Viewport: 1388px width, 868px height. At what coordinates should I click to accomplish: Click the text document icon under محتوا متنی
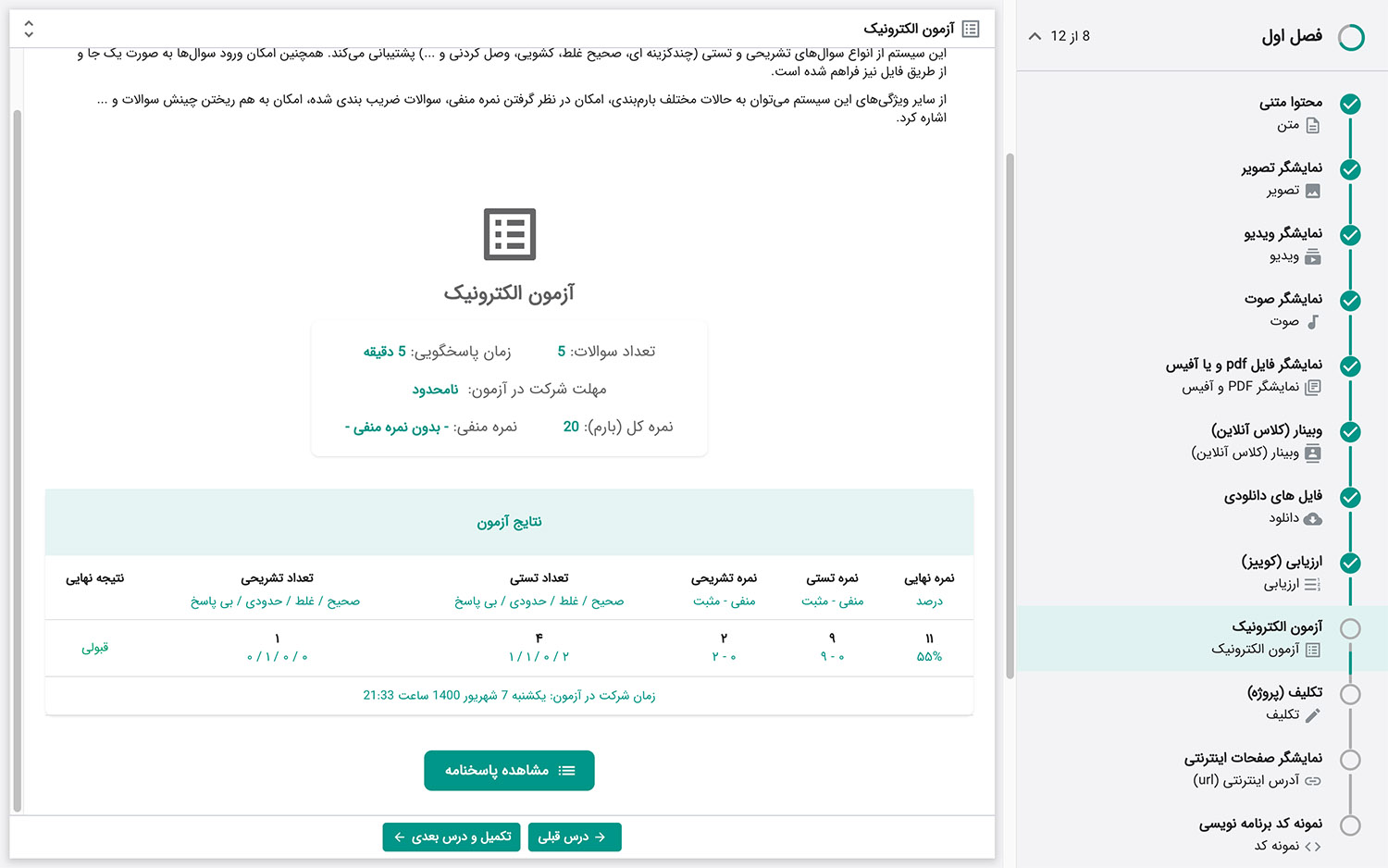coord(1312,126)
